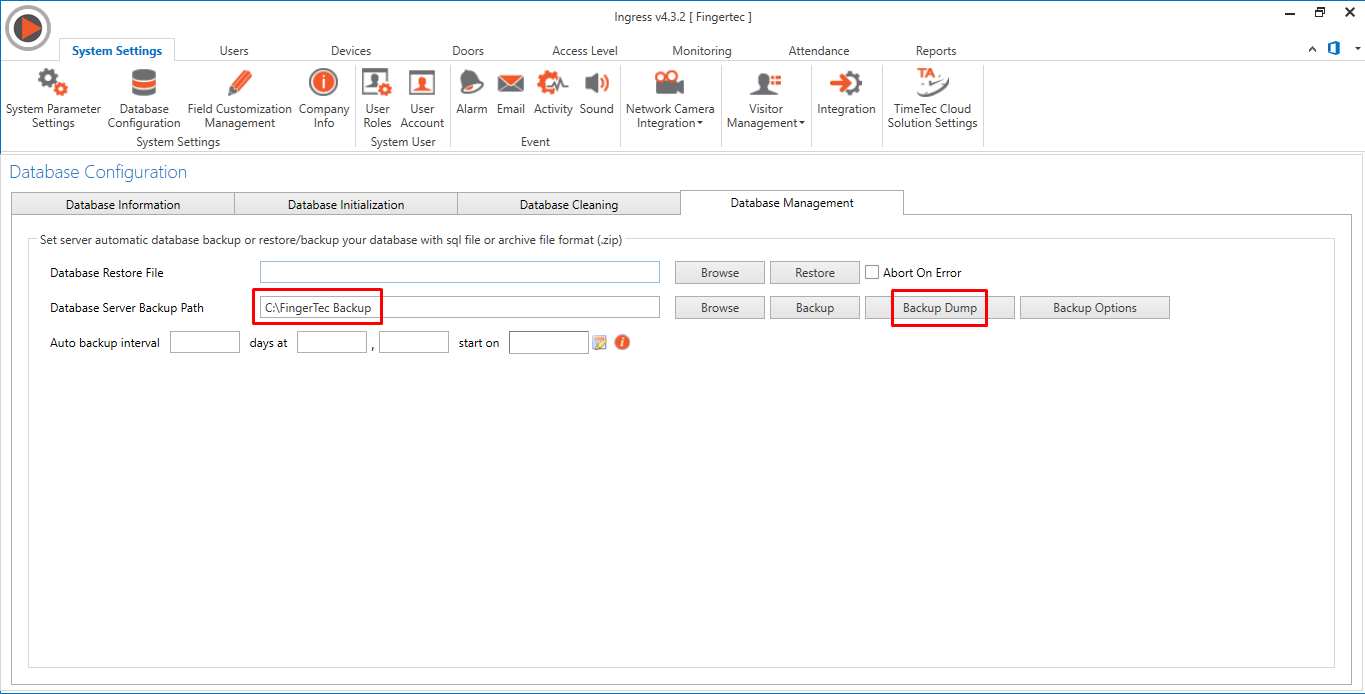The height and width of the screenshot is (694, 1365).
Task: Click the Database Server Backup Path field
Action: [x=460, y=307]
